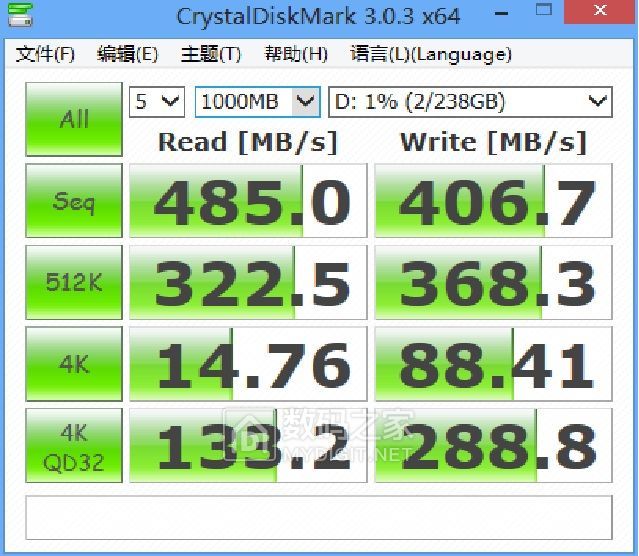Screen dimensions: 639x556
Task: Open the 主题(T) theme menu
Action: click(x=210, y=54)
